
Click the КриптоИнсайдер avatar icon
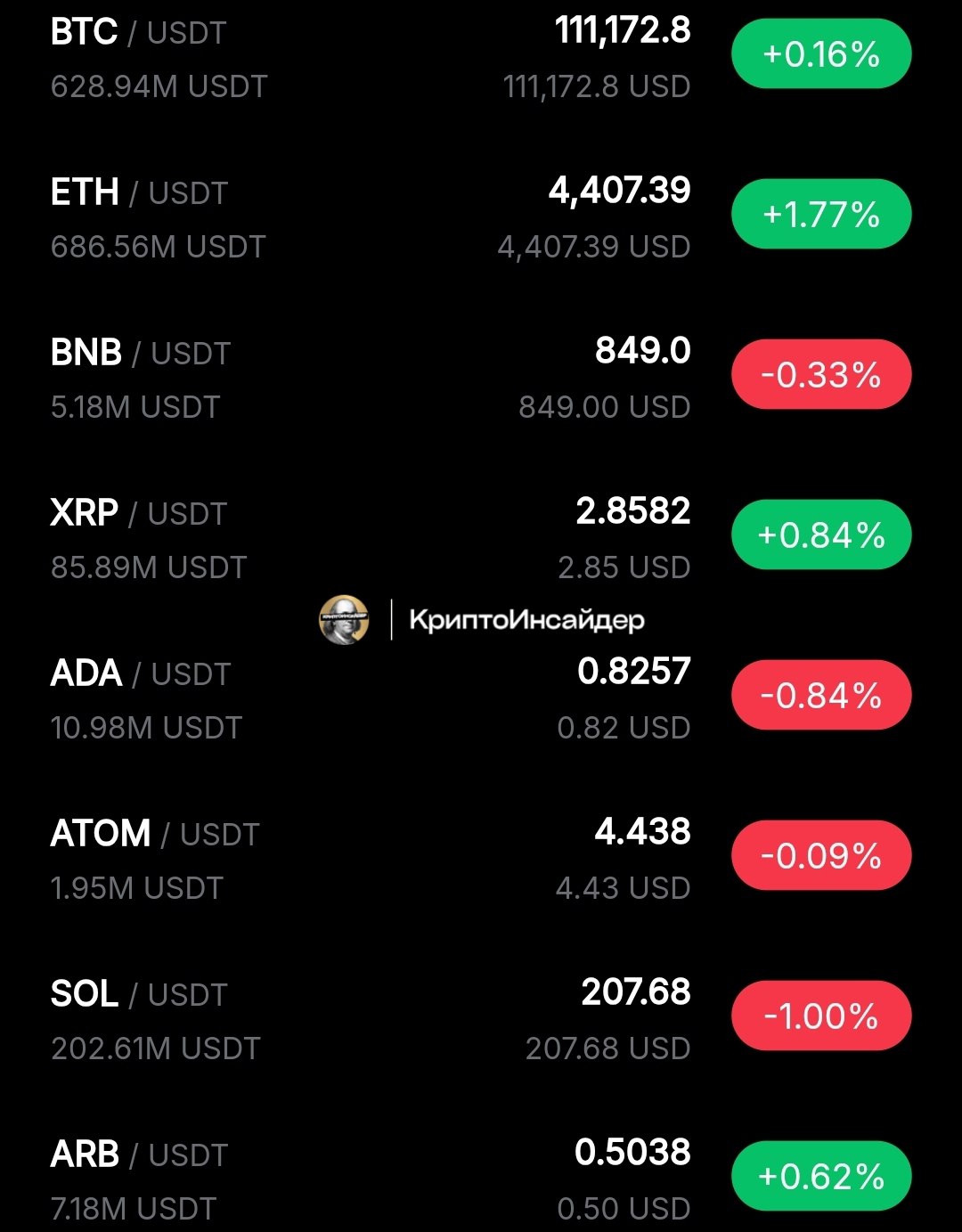coord(344,619)
